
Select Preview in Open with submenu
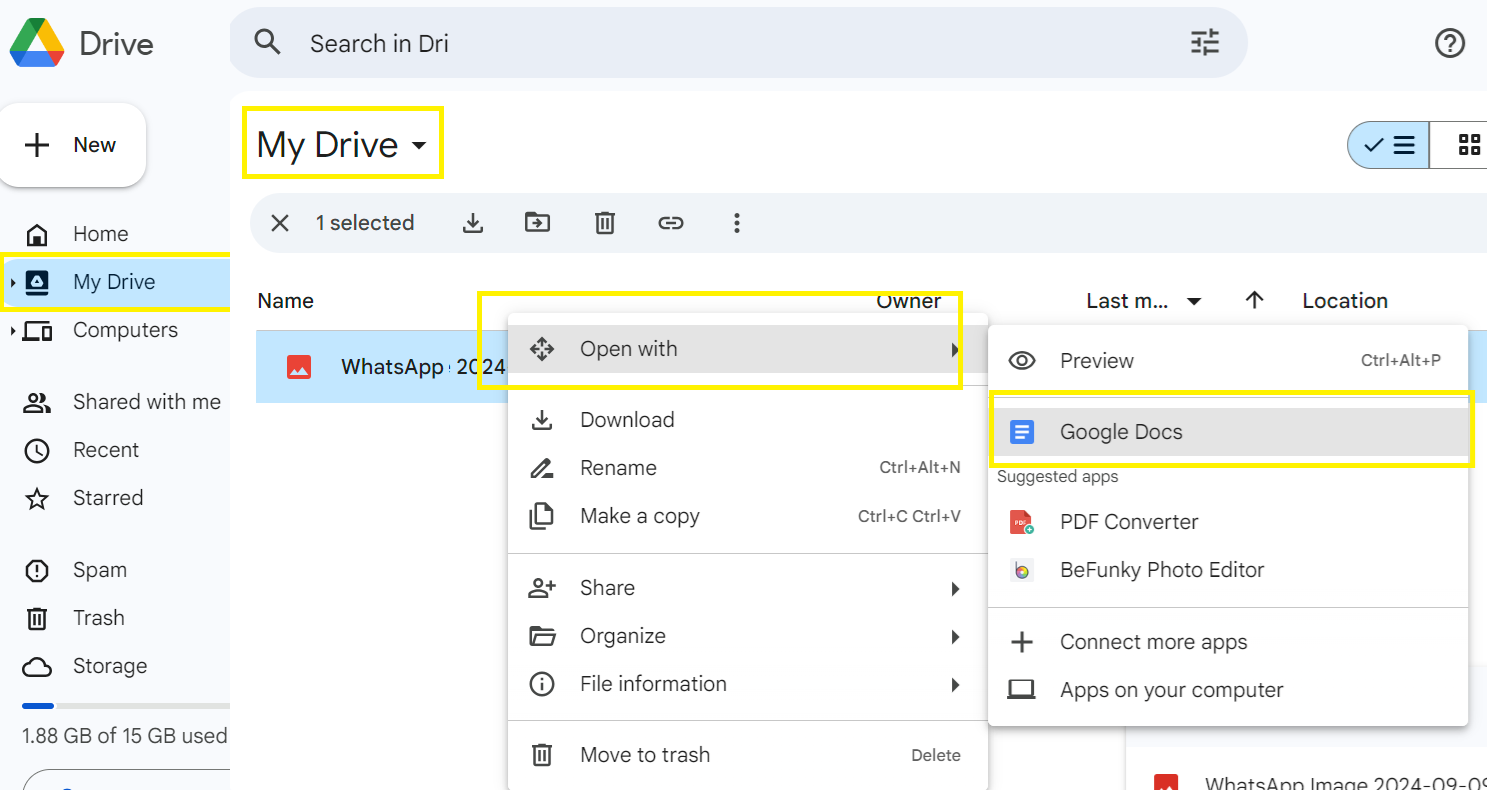tap(1228, 361)
